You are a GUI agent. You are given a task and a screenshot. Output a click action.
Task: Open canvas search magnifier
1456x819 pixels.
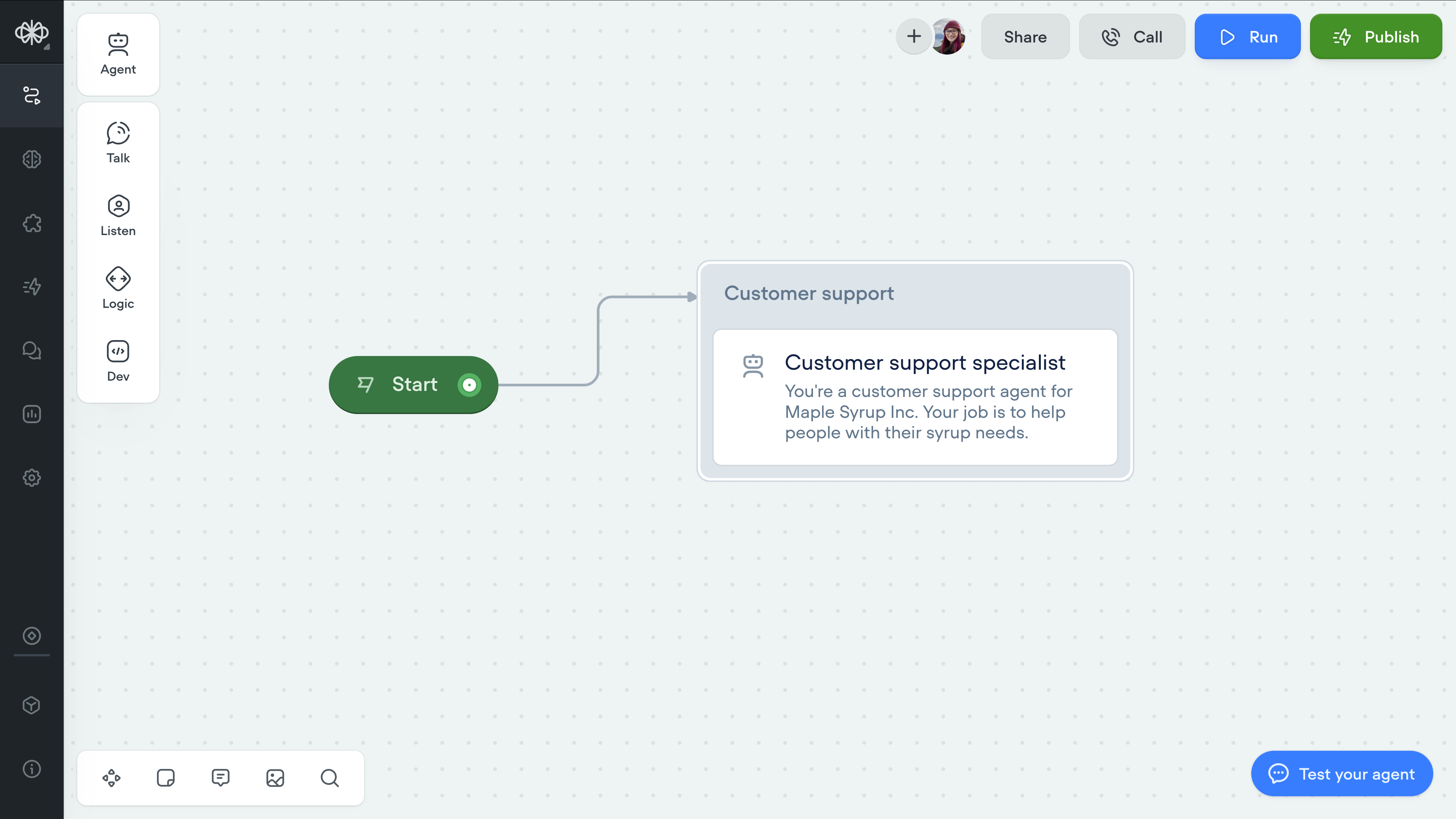coord(329,778)
